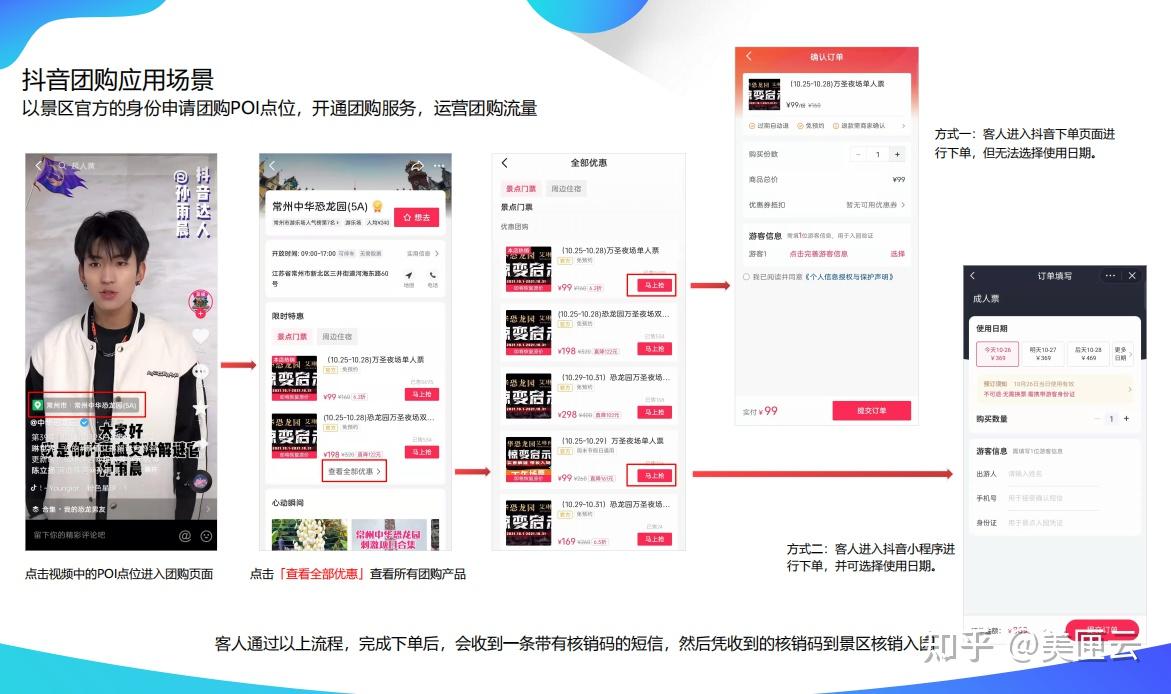Click 点击完善游客信息 link
Image resolution: width=1171 pixels, height=694 pixels.
819,254
